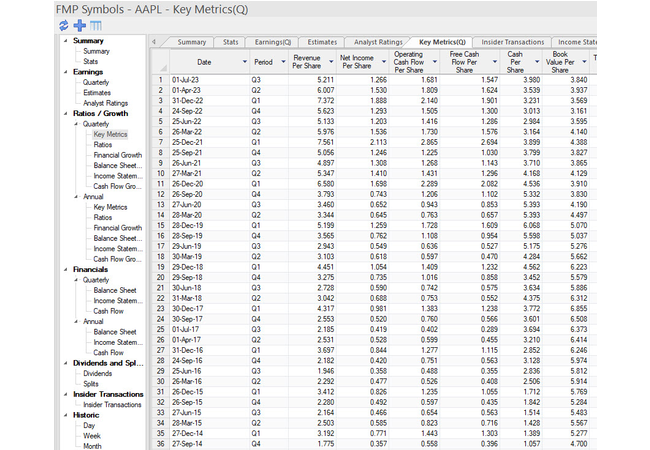Click the grid select-all corner cell
Image resolution: width=650 pixels, height=450 pixels.
point(160,62)
